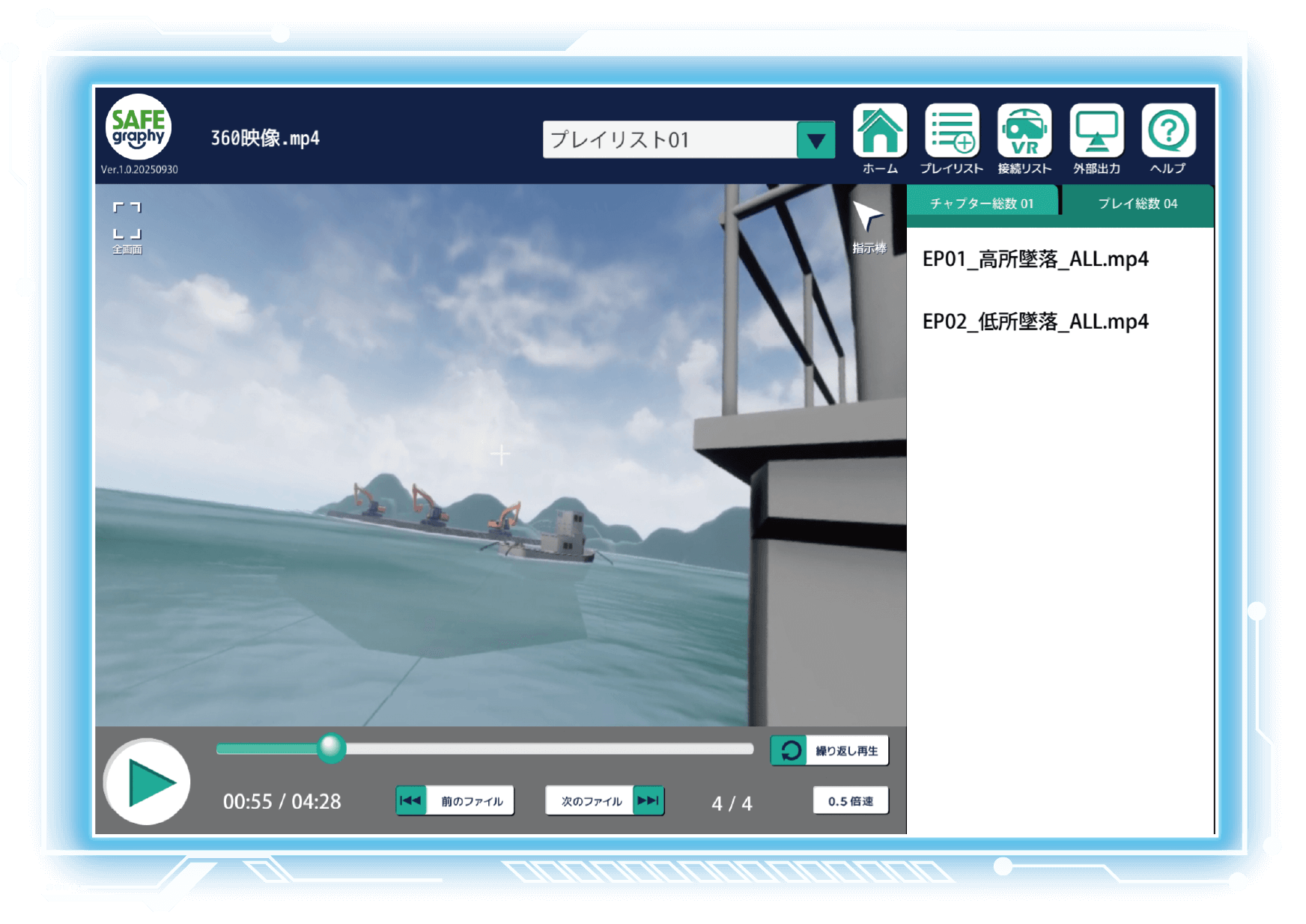Toggle 0.5倍速 playback speed
Viewport: 1306px width, 924px height.
click(850, 801)
